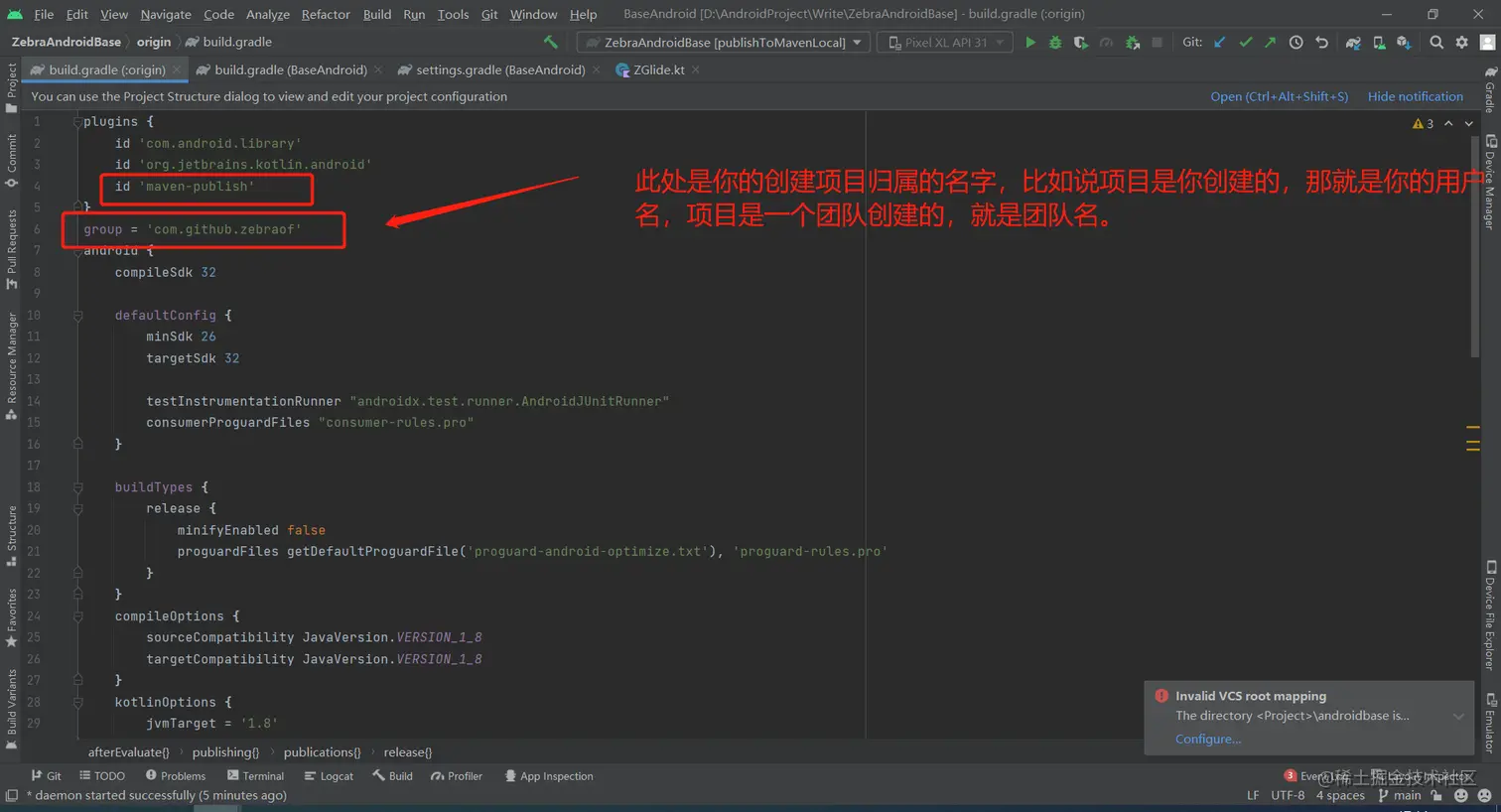Click the Attach Debugger to Android Process icon

[1132, 43]
